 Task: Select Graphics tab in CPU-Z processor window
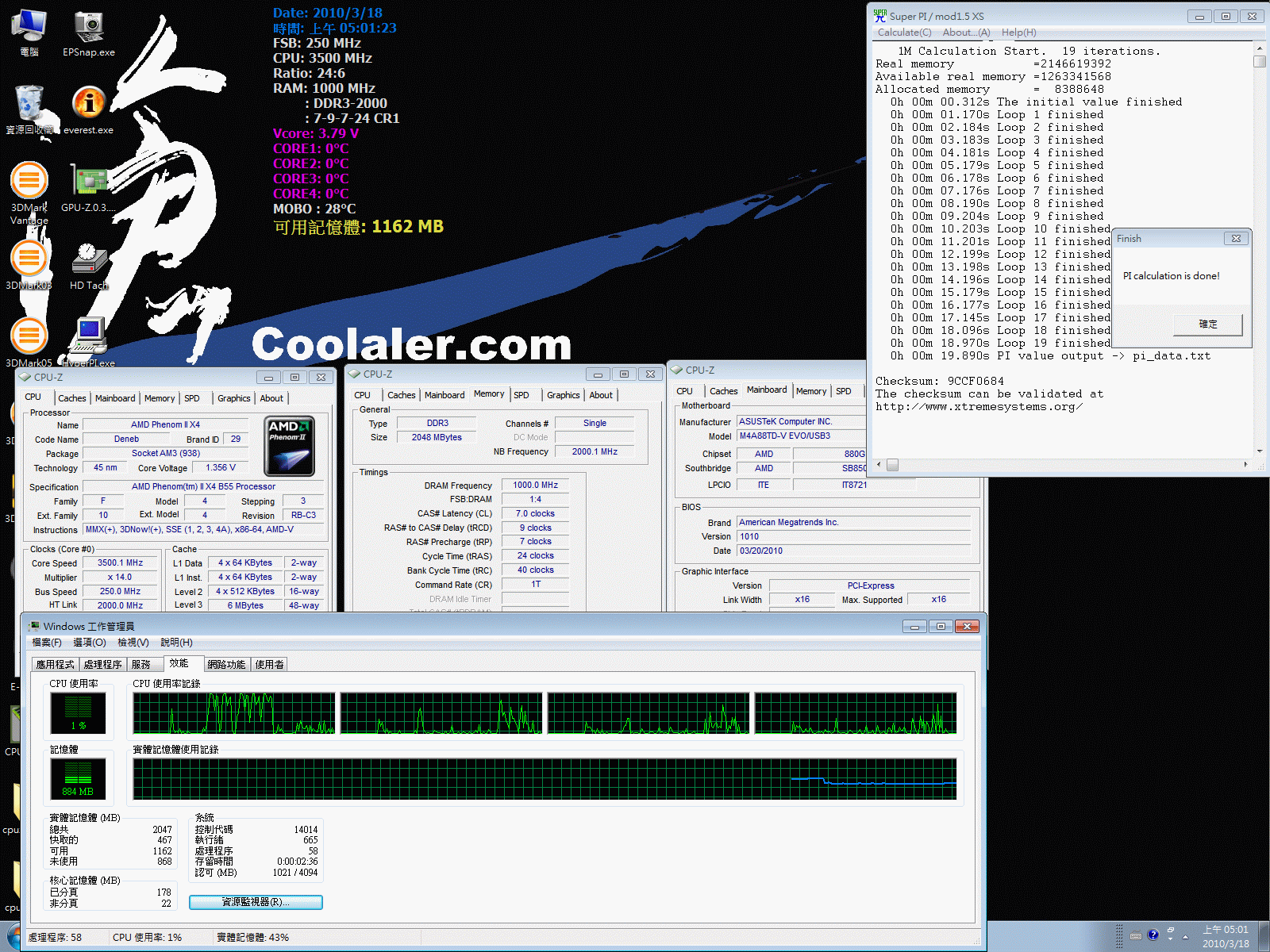click(233, 398)
